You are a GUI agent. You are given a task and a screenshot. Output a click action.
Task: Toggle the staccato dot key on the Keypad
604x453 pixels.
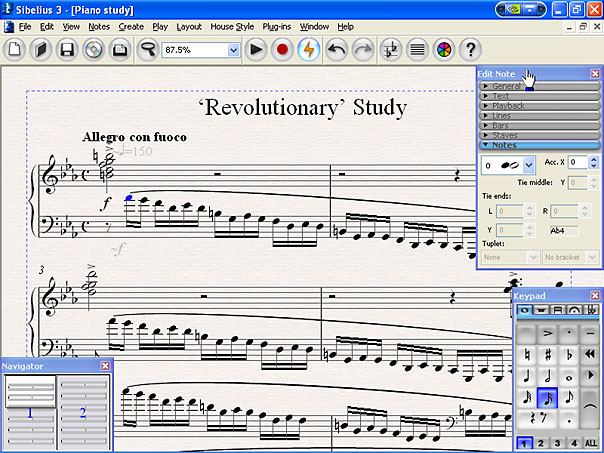coord(569,334)
